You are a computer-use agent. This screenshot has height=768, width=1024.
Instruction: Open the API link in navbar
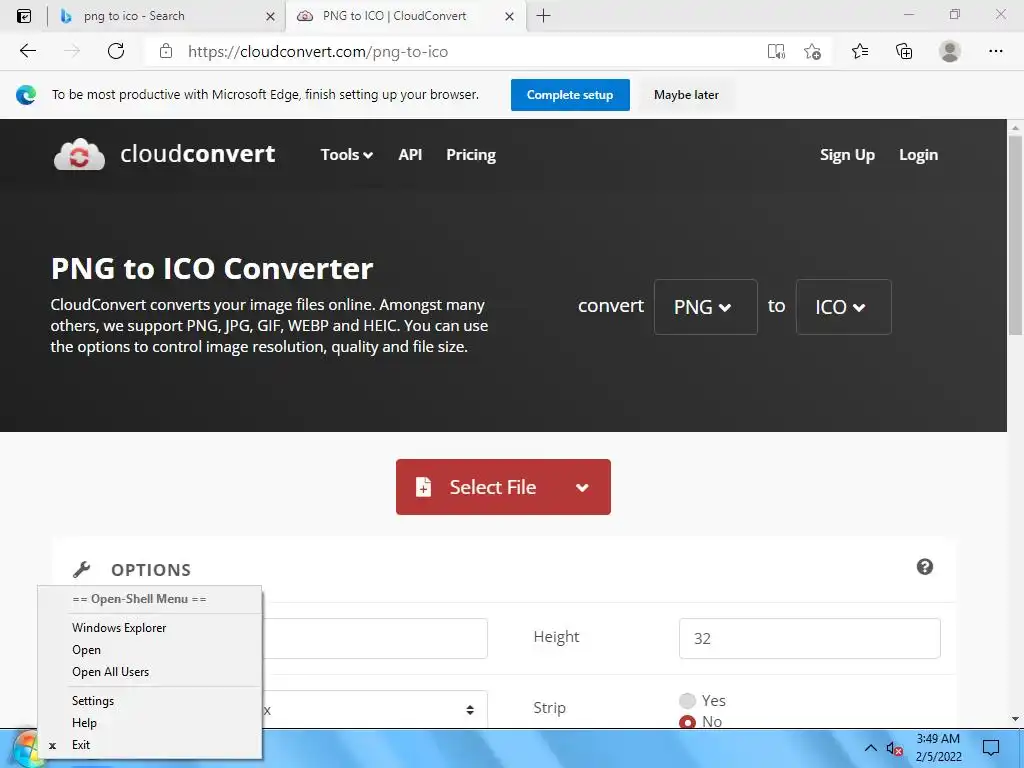410,155
